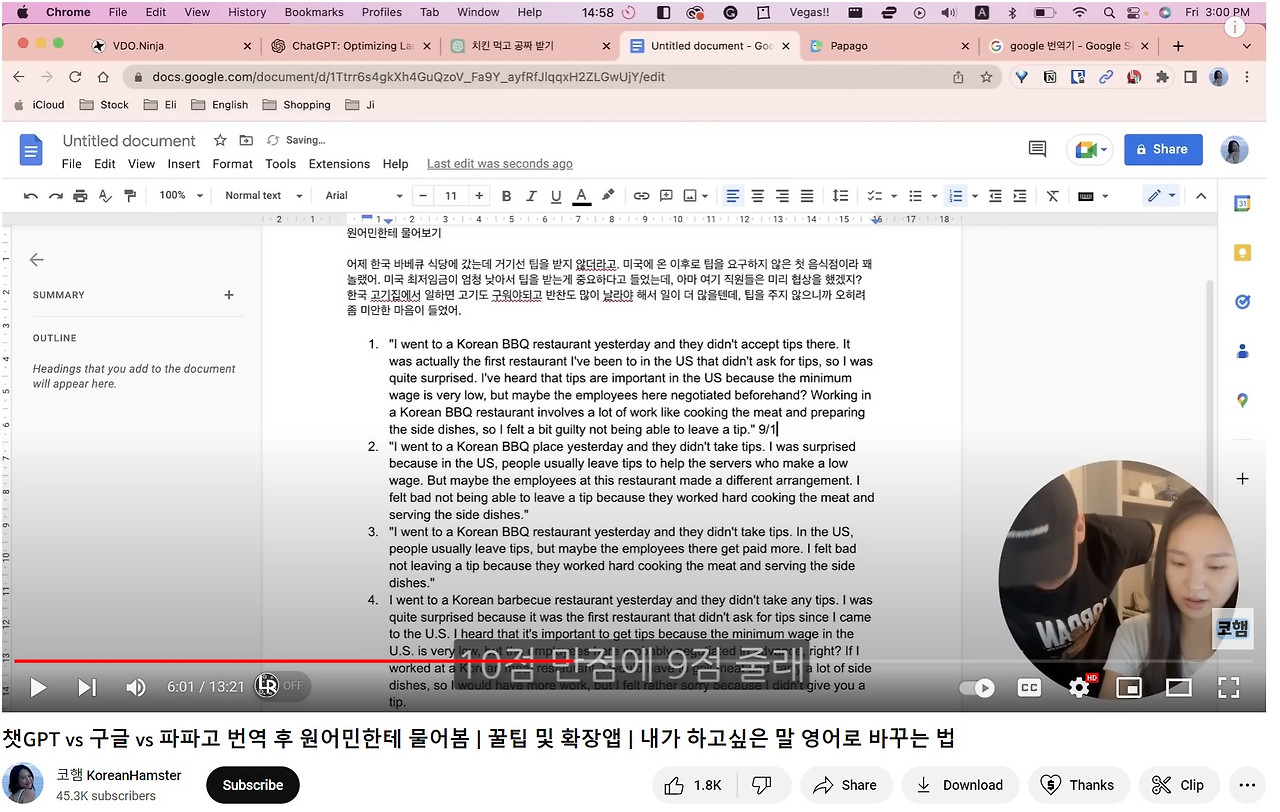Select the highlight color tool
This screenshot has height=812, width=1280.
point(606,196)
